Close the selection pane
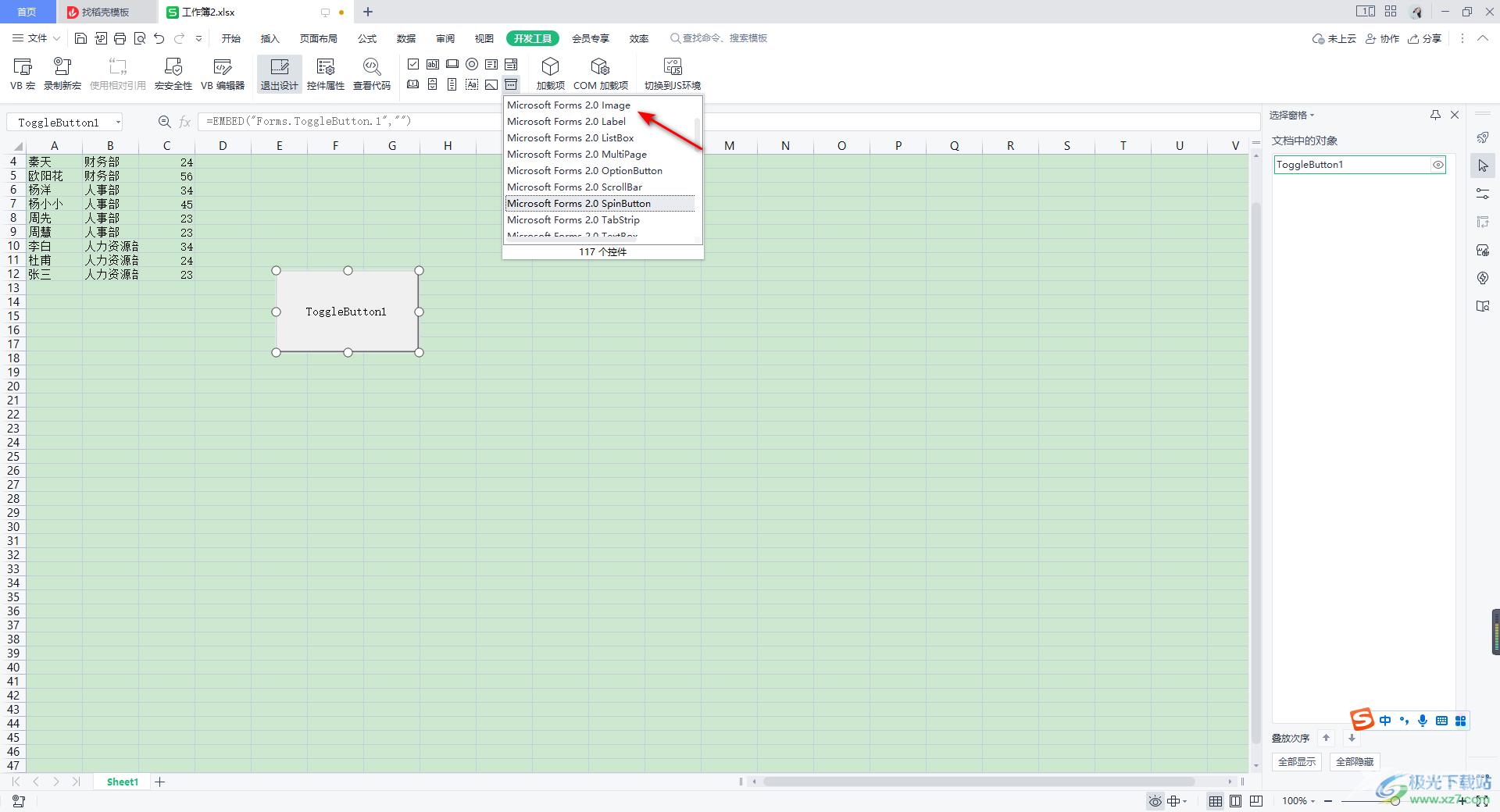1500x812 pixels. [x=1455, y=115]
